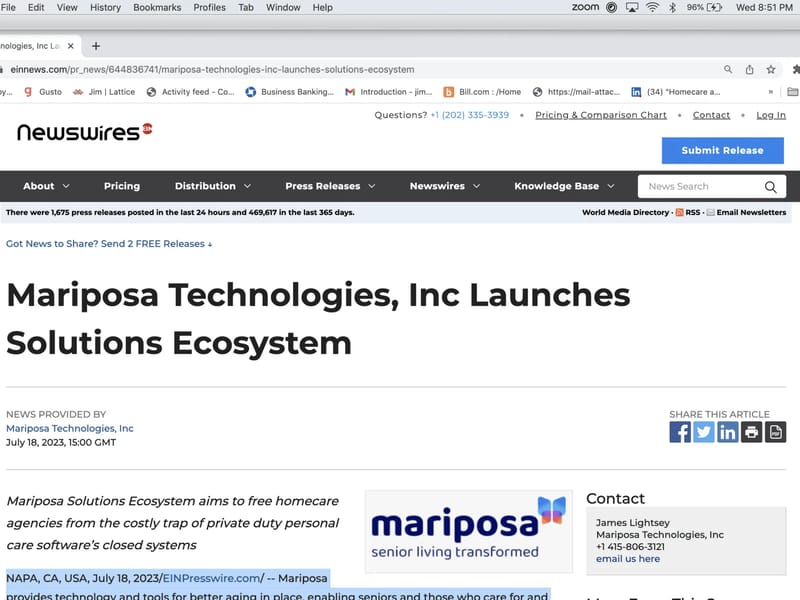Open the mail-attac bookmark
This screenshot has width=800, height=600.
click(577, 92)
